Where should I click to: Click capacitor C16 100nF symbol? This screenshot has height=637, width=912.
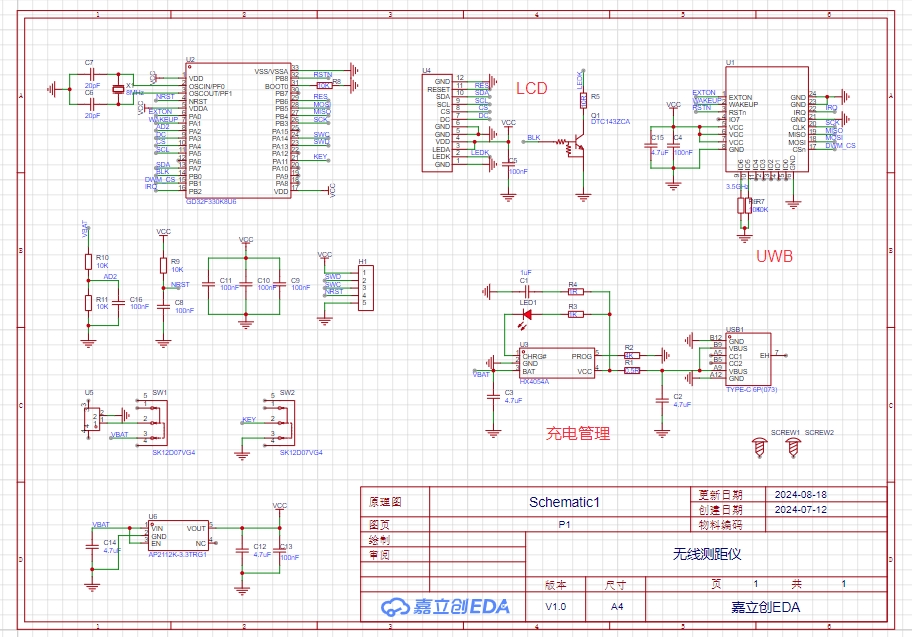(119, 303)
